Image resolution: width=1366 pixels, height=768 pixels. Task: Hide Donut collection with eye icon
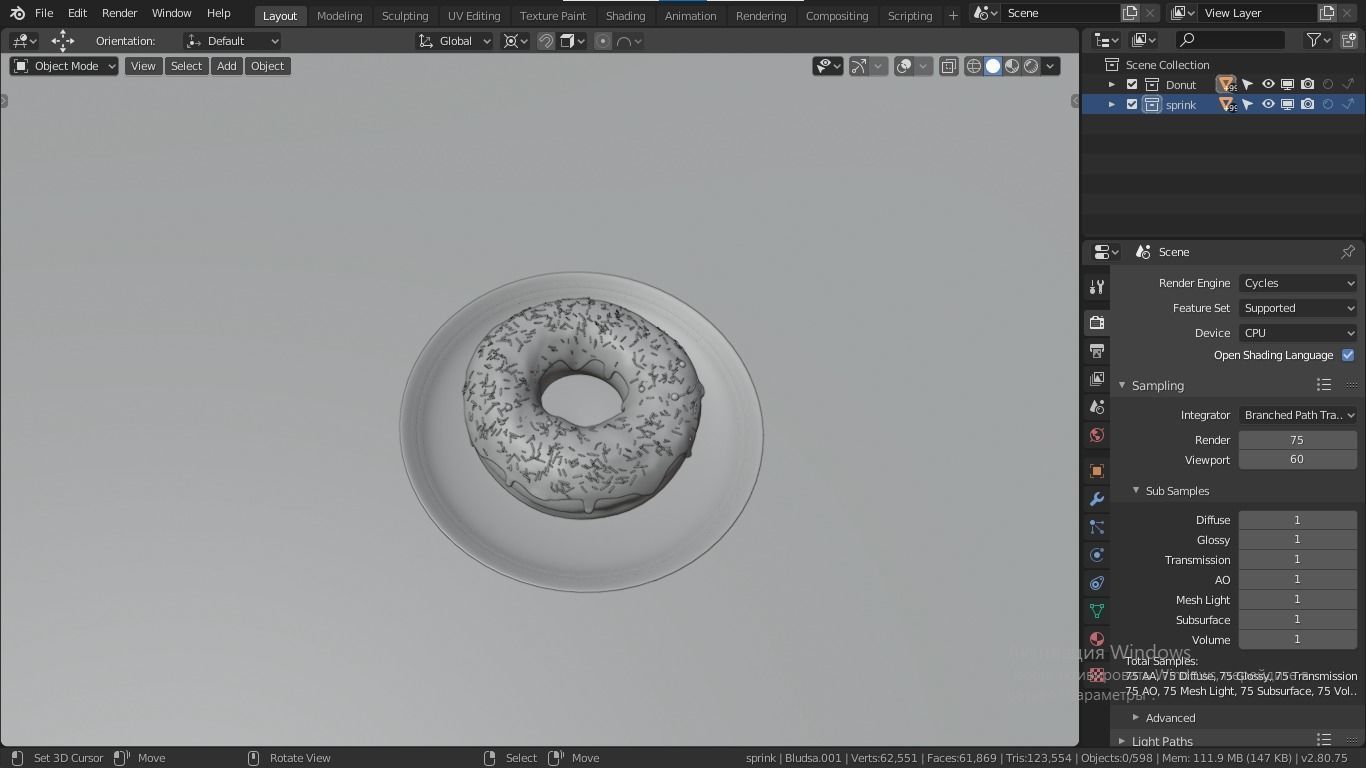(1268, 85)
